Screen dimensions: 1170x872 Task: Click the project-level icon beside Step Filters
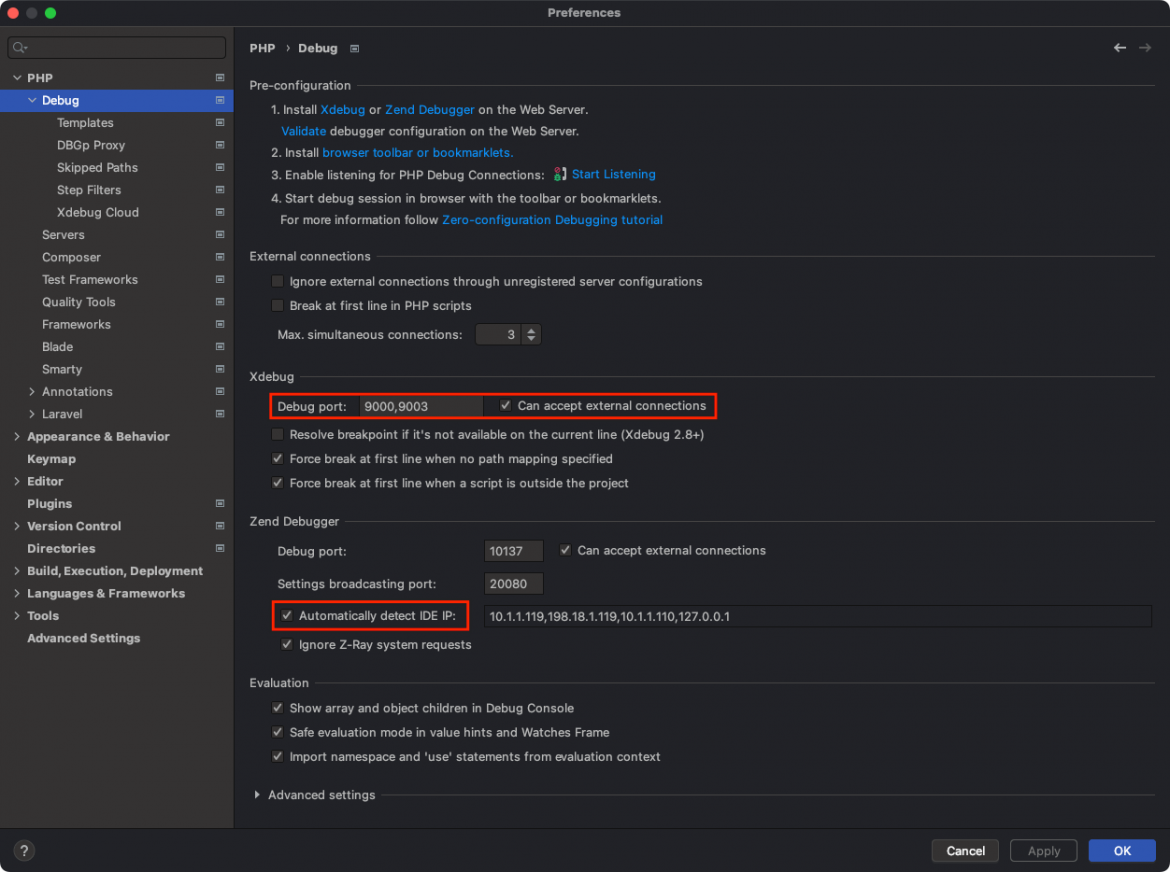220,189
